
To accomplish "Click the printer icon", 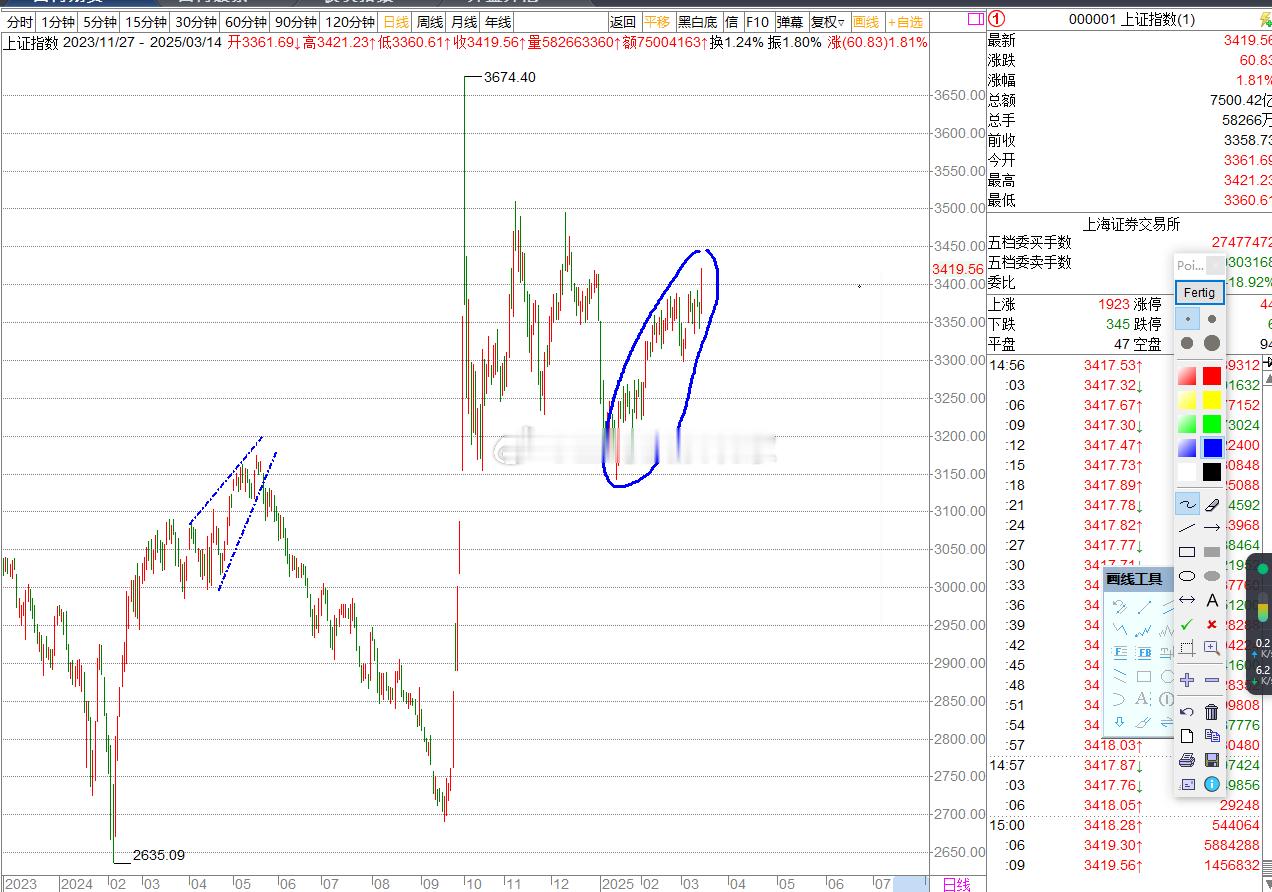I will pos(1187,760).
